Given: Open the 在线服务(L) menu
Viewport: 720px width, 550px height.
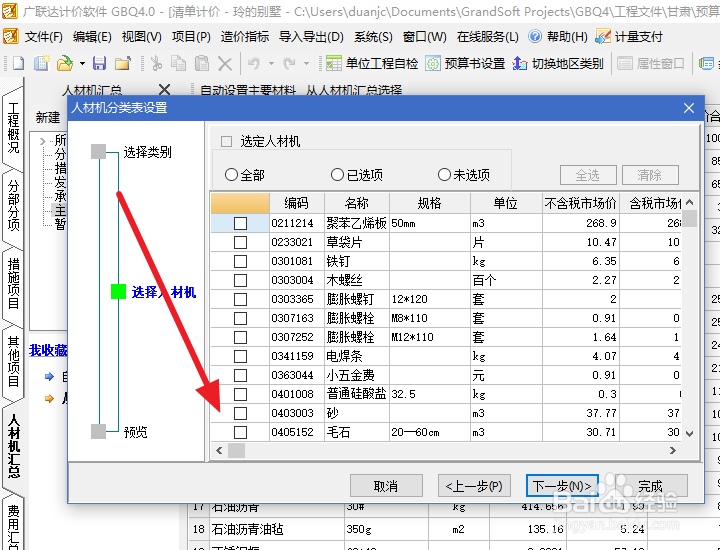Looking at the screenshot, I should [x=488, y=37].
